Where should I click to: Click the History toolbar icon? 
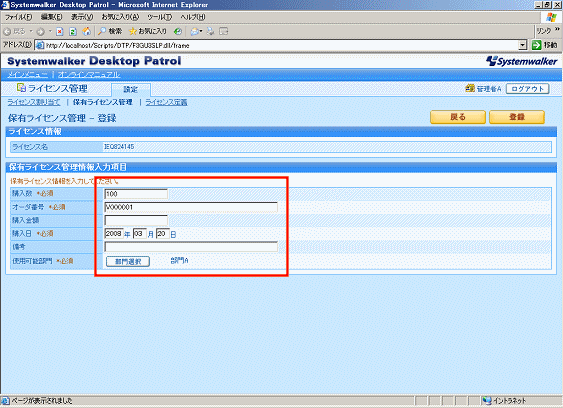point(177,32)
